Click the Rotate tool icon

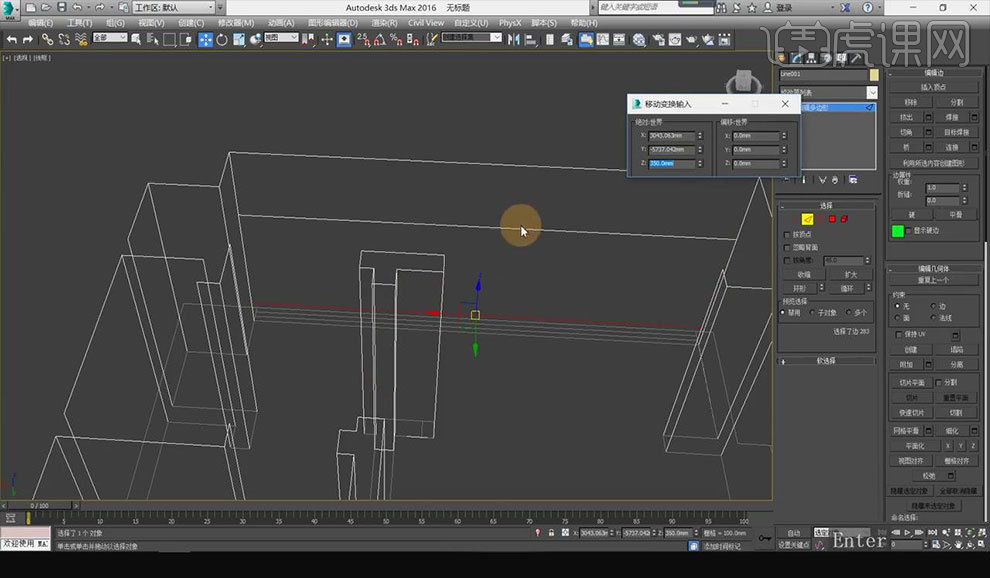[222, 39]
